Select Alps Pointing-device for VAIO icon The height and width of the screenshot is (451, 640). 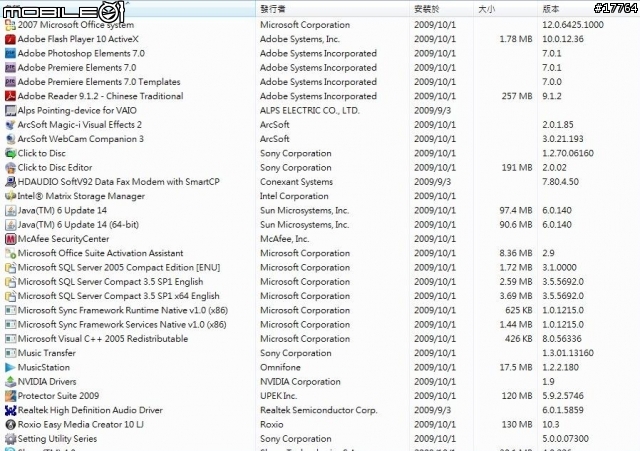coord(10,111)
